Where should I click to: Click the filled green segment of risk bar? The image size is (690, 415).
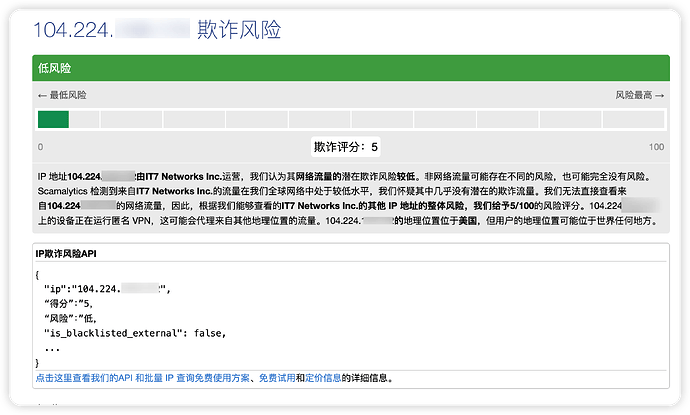(53, 119)
